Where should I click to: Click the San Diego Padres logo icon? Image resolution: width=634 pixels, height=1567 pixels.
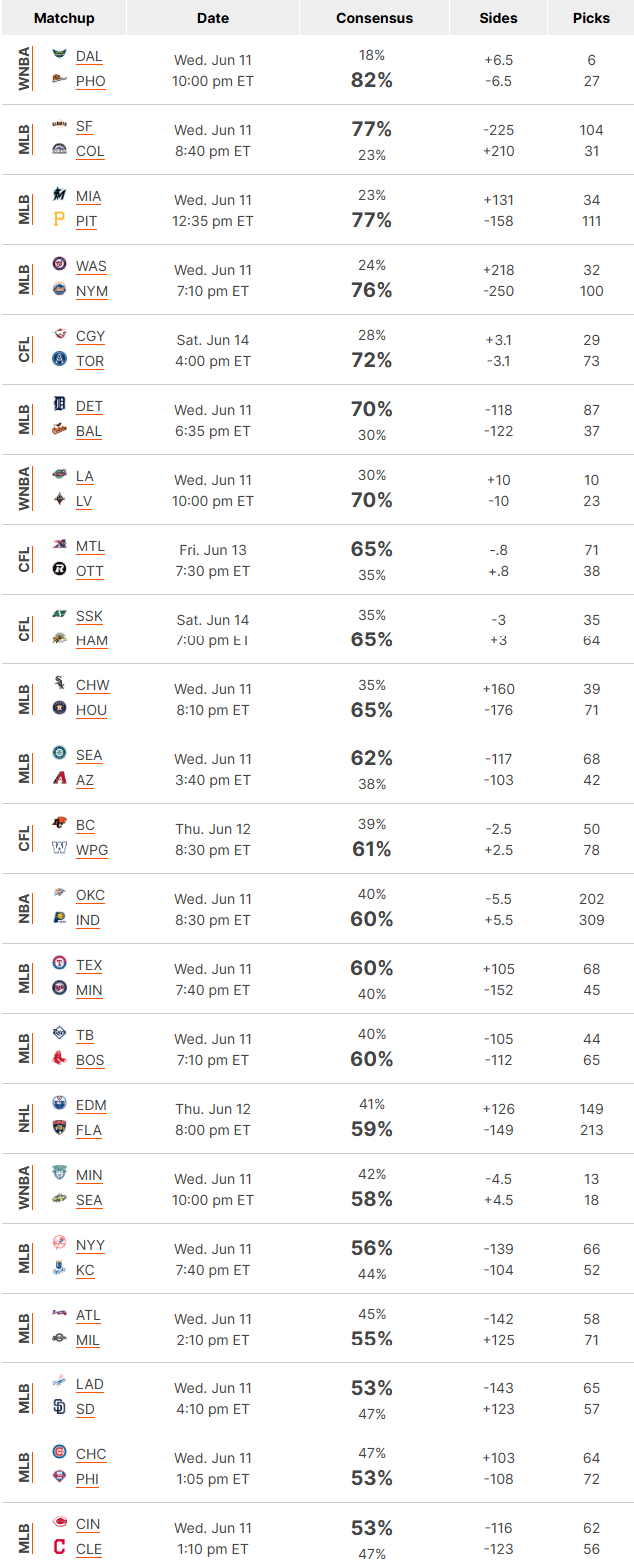(x=59, y=1408)
